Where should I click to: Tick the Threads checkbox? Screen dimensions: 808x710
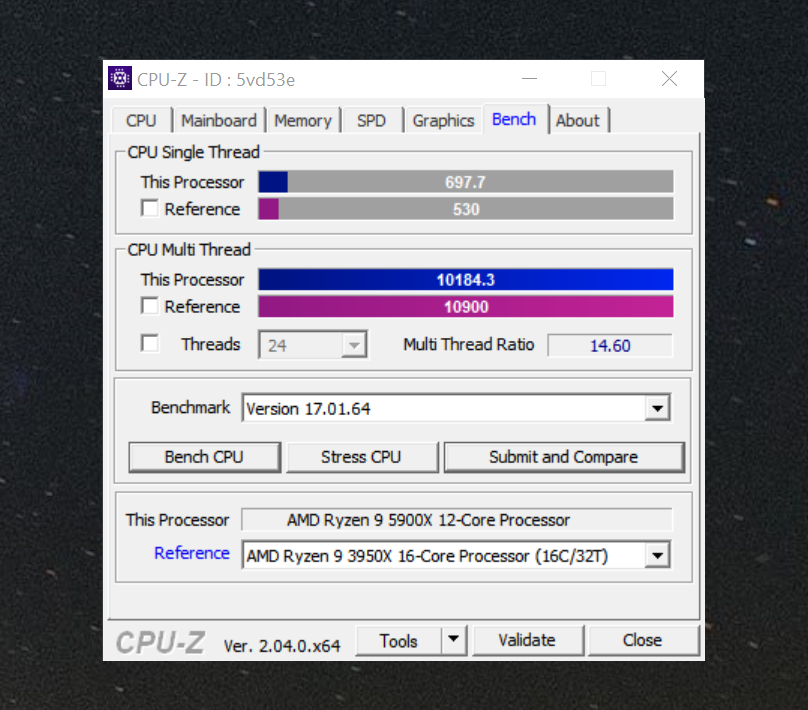point(149,344)
